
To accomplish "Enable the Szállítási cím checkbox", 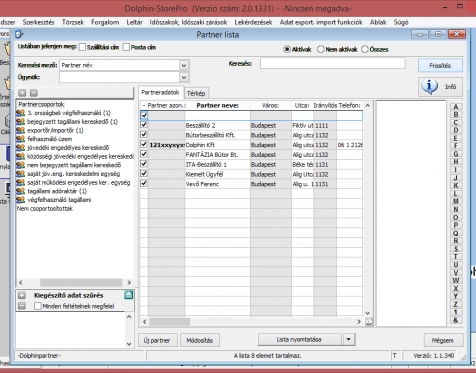I will [x=82, y=47].
